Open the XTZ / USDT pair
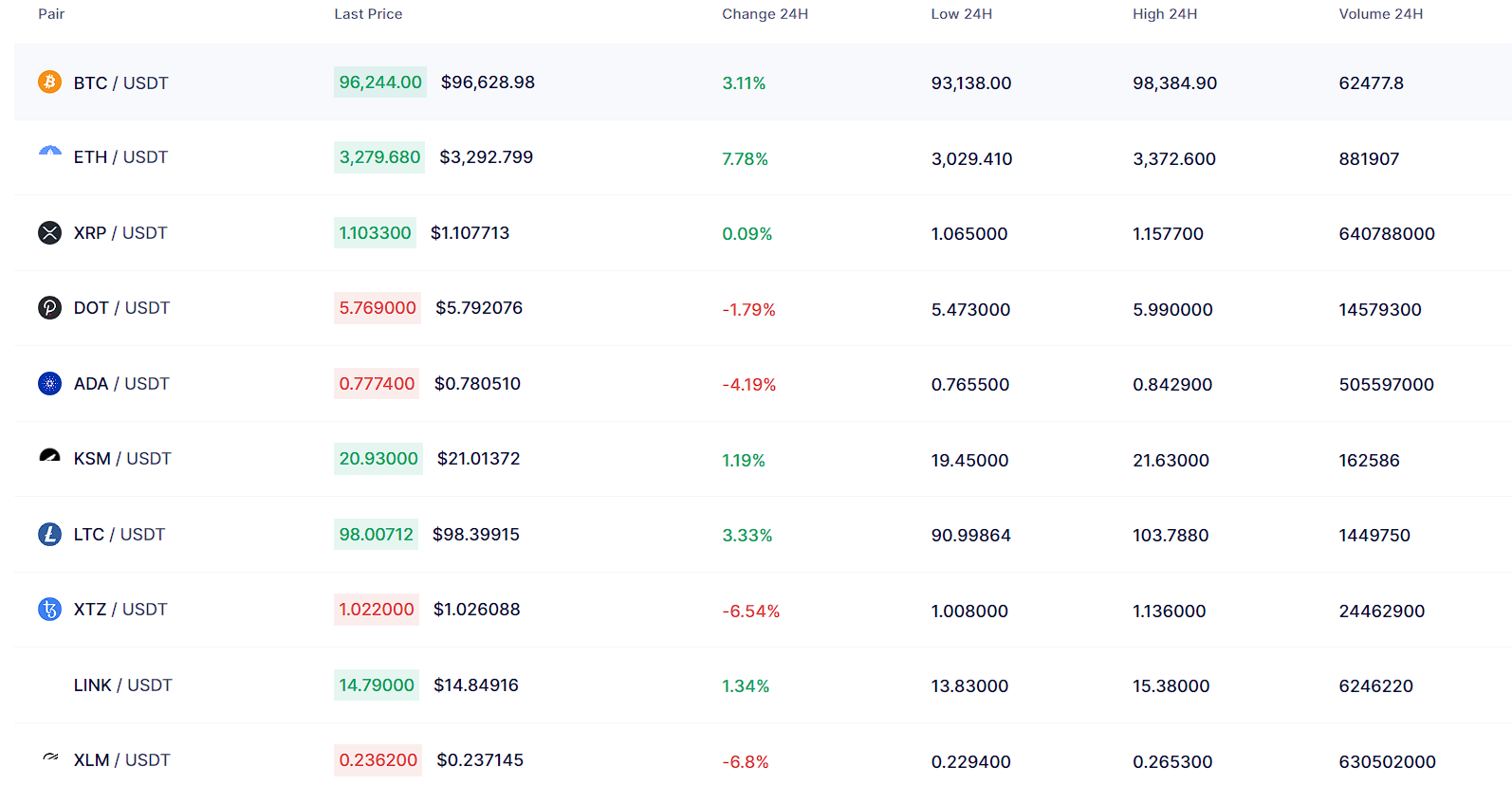1512x785 pixels. [x=120, y=610]
